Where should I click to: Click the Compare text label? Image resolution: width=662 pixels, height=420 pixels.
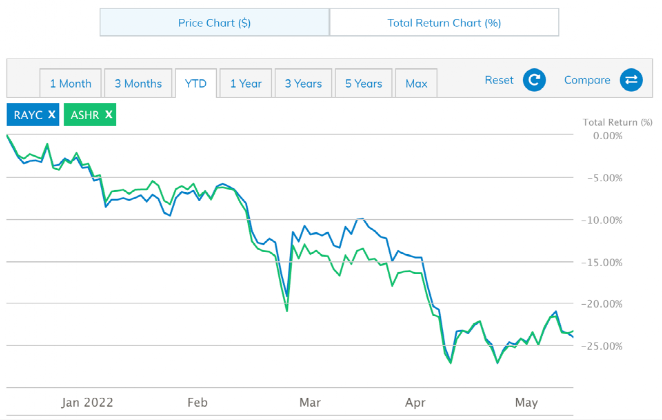[x=587, y=81]
